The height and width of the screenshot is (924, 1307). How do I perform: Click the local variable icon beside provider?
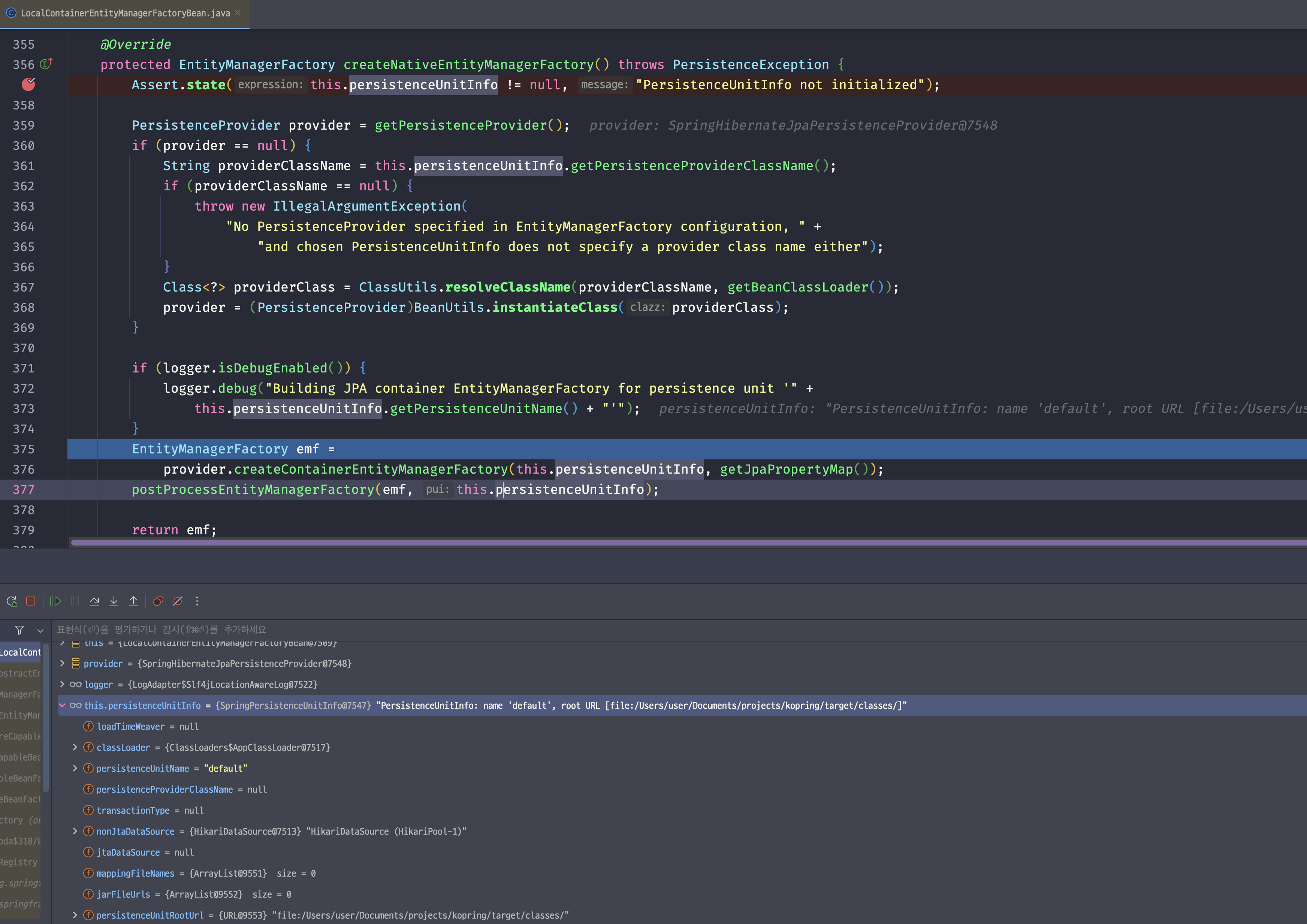click(x=76, y=663)
